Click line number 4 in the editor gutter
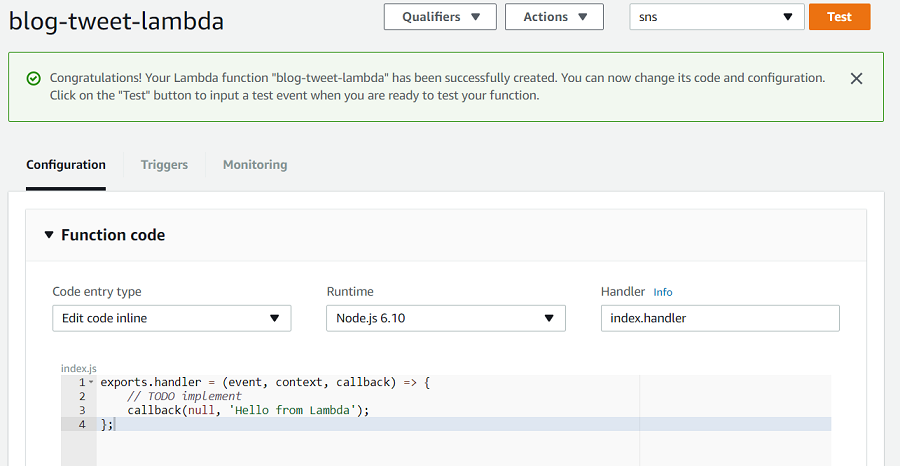Image resolution: width=900 pixels, height=466 pixels. coord(81,424)
